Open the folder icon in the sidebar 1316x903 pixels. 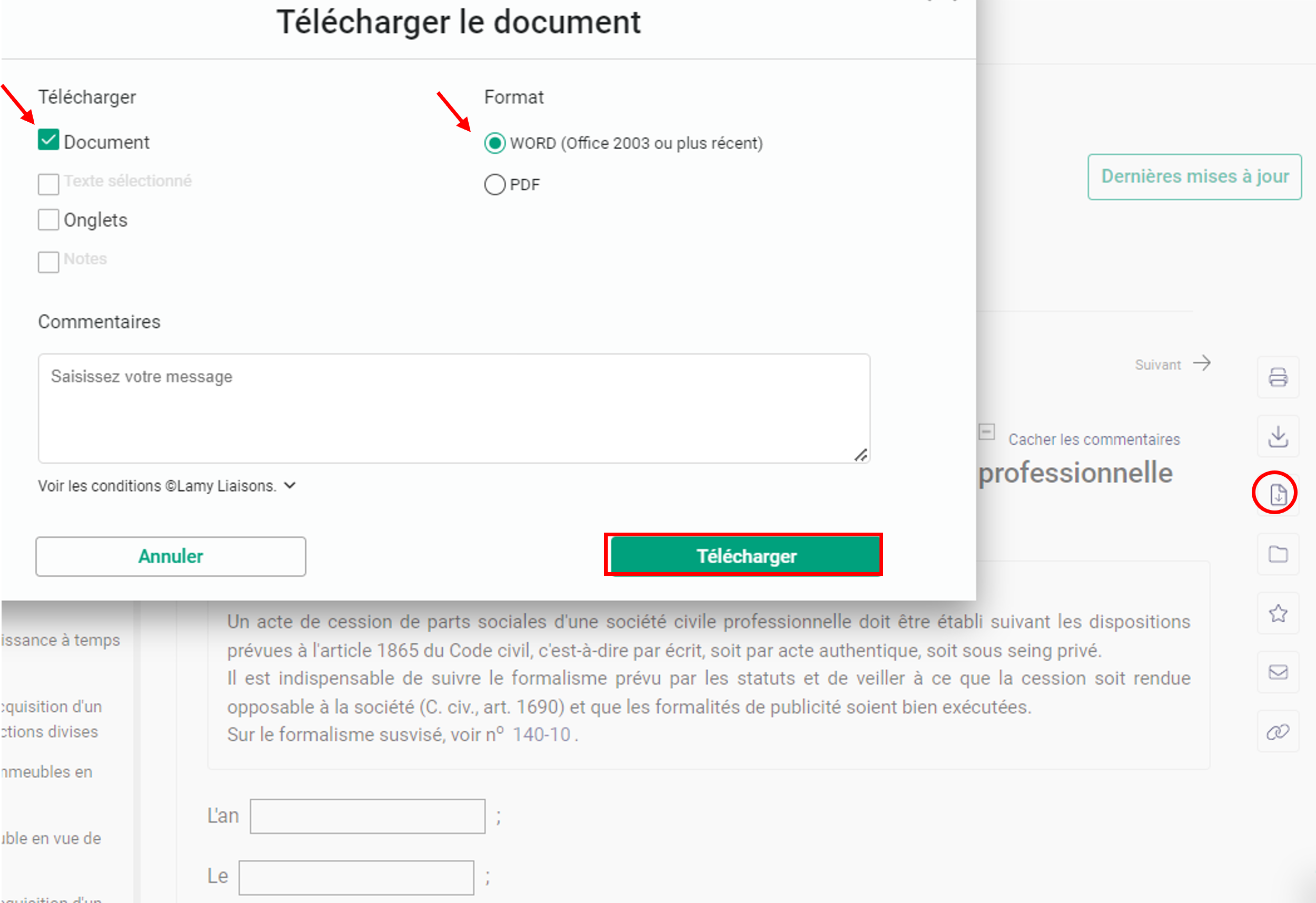click(1278, 554)
